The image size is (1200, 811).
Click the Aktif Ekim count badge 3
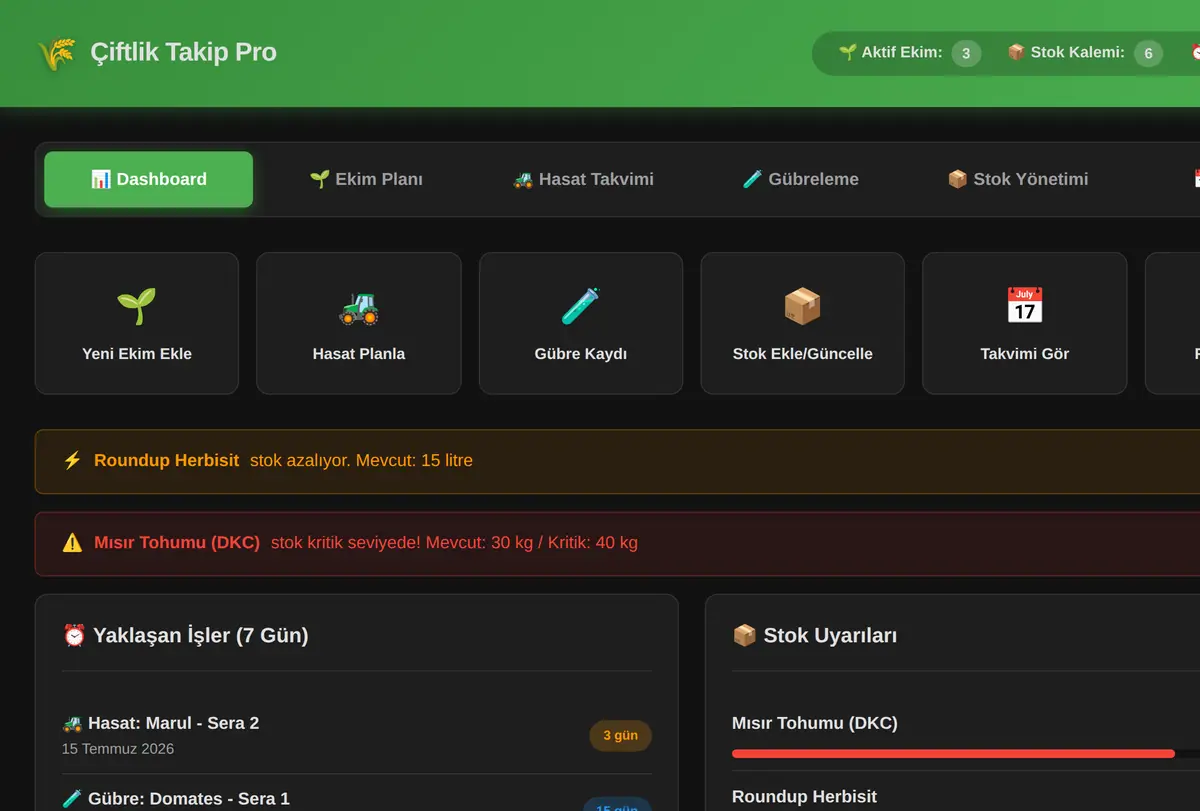click(966, 53)
